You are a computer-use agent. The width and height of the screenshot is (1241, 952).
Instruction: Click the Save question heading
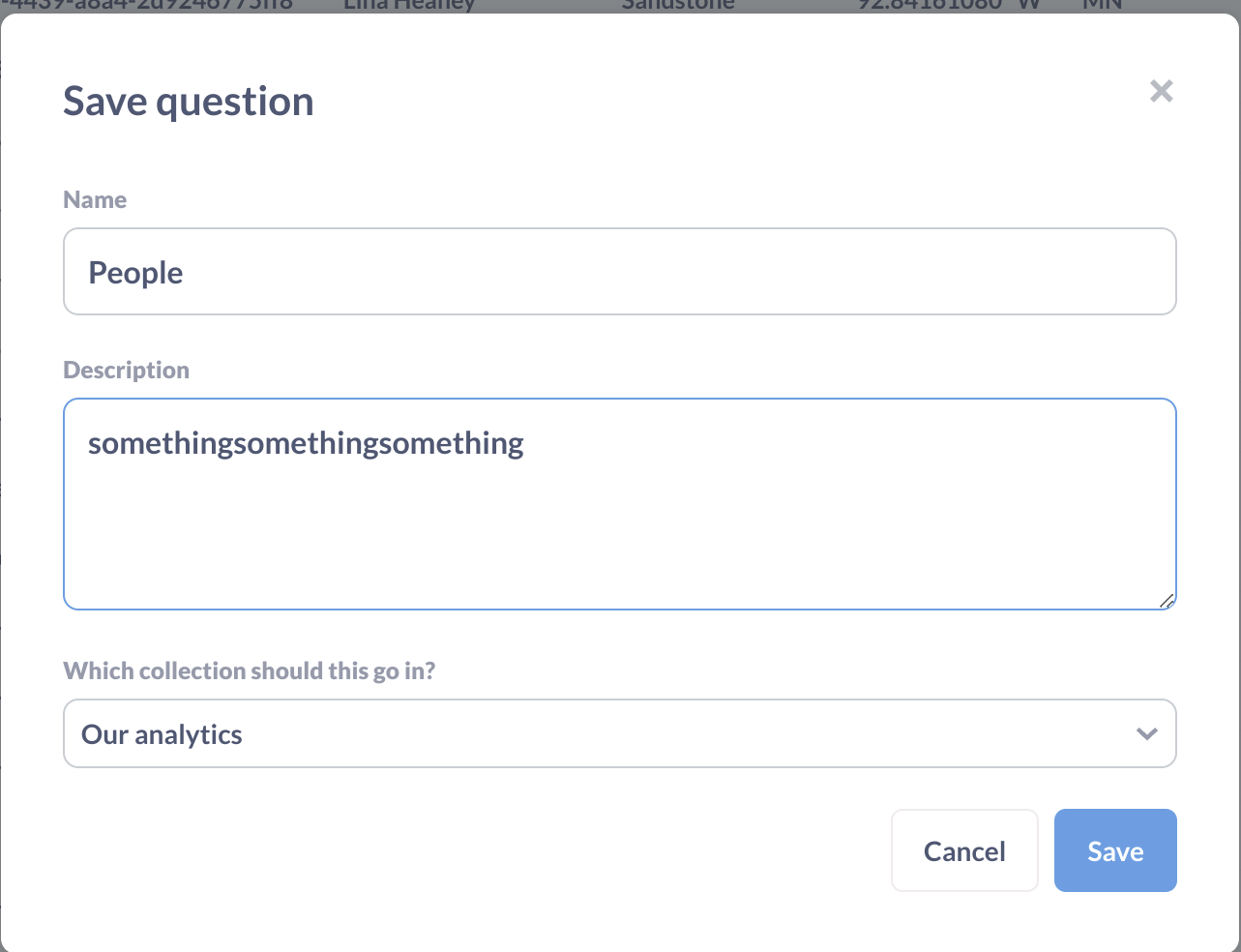click(189, 102)
